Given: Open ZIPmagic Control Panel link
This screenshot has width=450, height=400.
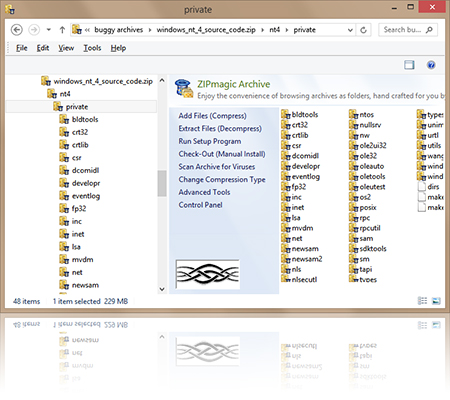Looking at the screenshot, I should pos(200,205).
